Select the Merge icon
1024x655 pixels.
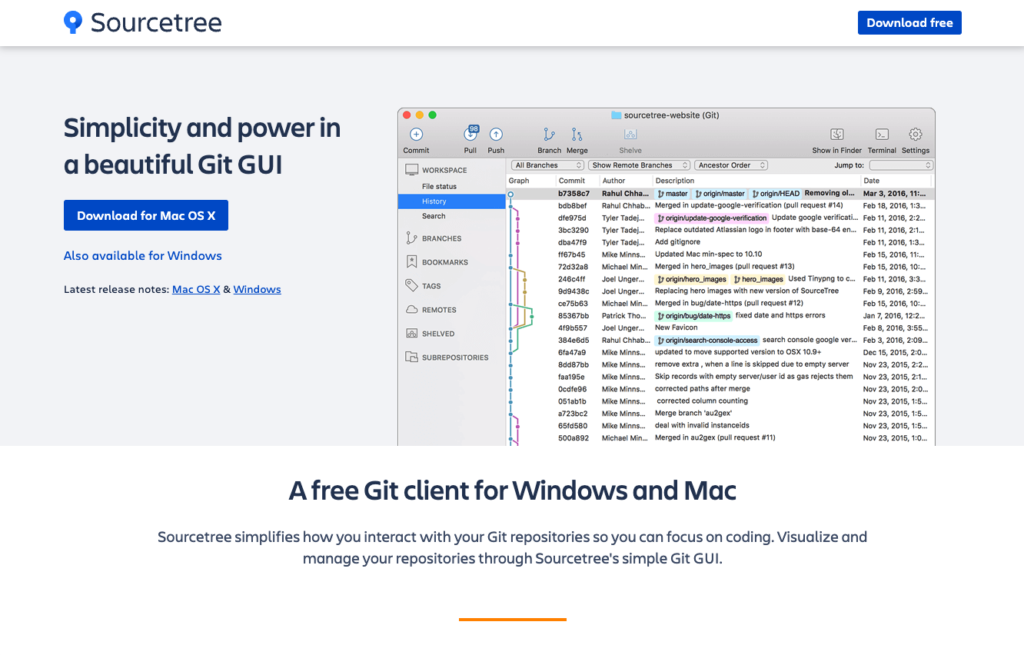pyautogui.click(x=577, y=134)
